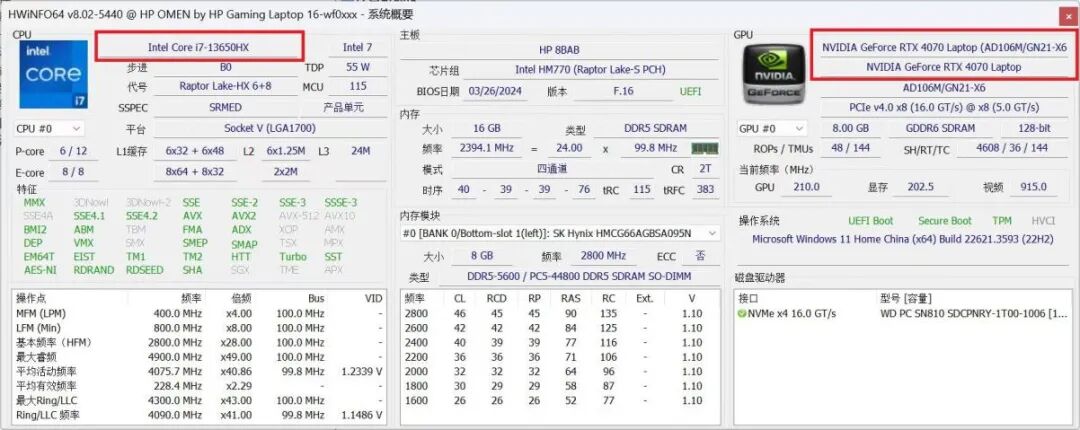The image size is (1080, 430).
Task: Click the DDR5 SDRAM memory type field
Action: point(656,128)
